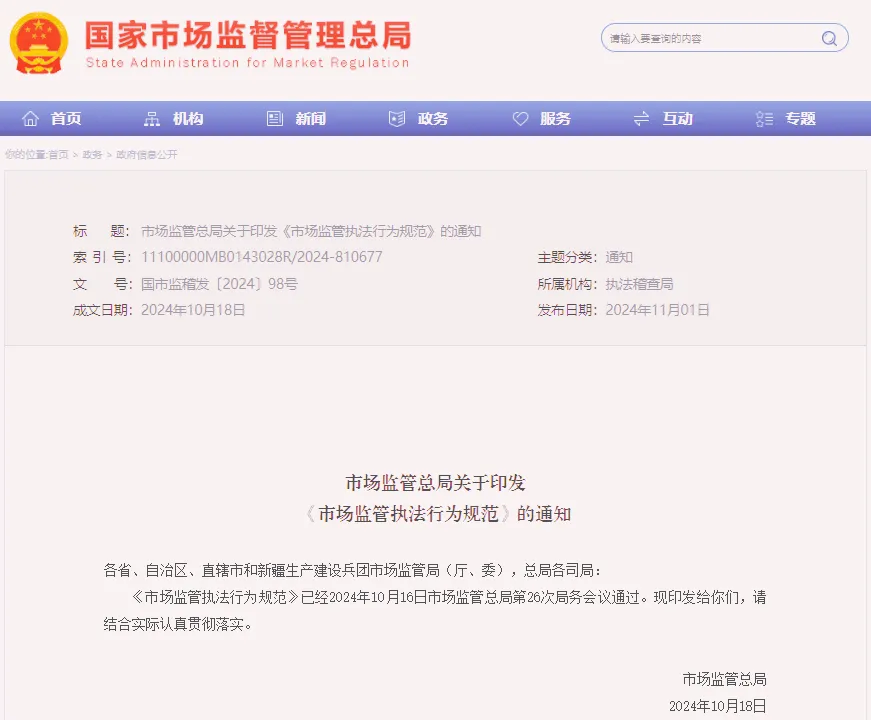Screen dimensions: 871x720
Task: Click the search magnifier icon
Action: pyautogui.click(x=829, y=38)
